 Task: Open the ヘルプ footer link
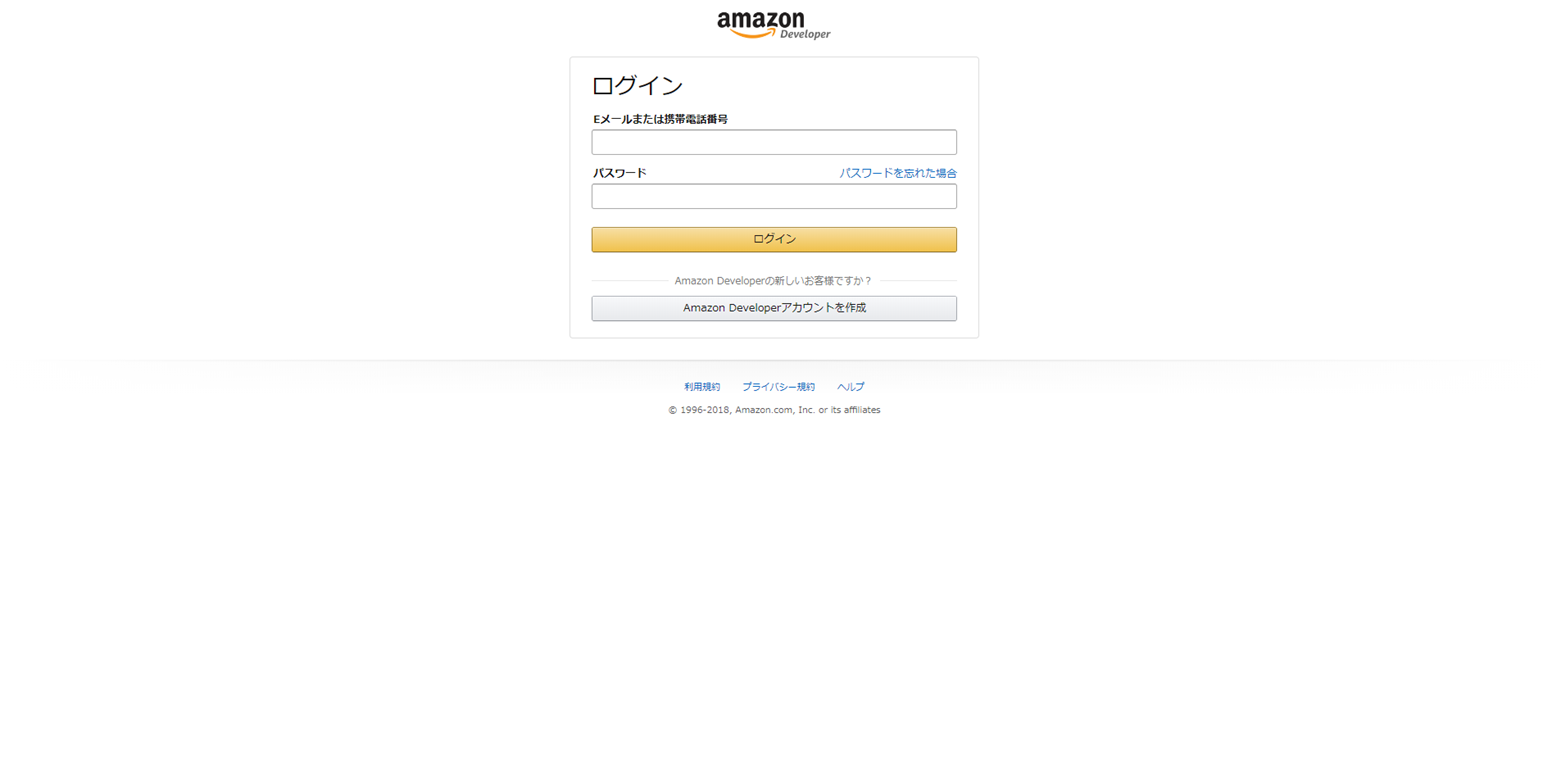point(851,386)
